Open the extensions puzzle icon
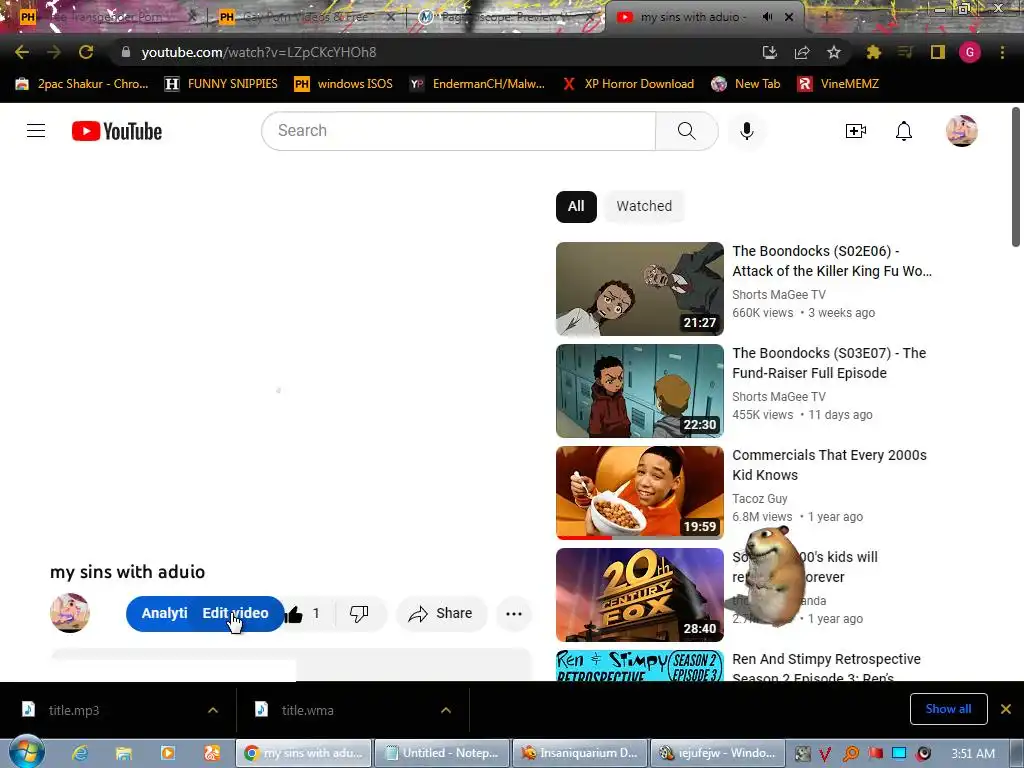The image size is (1024, 768). pyautogui.click(x=873, y=52)
